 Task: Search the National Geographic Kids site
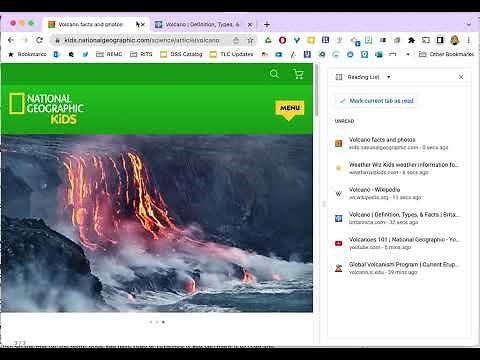(274, 74)
